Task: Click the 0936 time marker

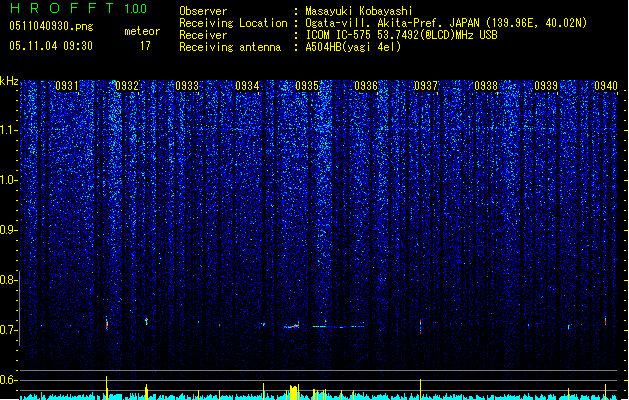Action: pyautogui.click(x=366, y=86)
